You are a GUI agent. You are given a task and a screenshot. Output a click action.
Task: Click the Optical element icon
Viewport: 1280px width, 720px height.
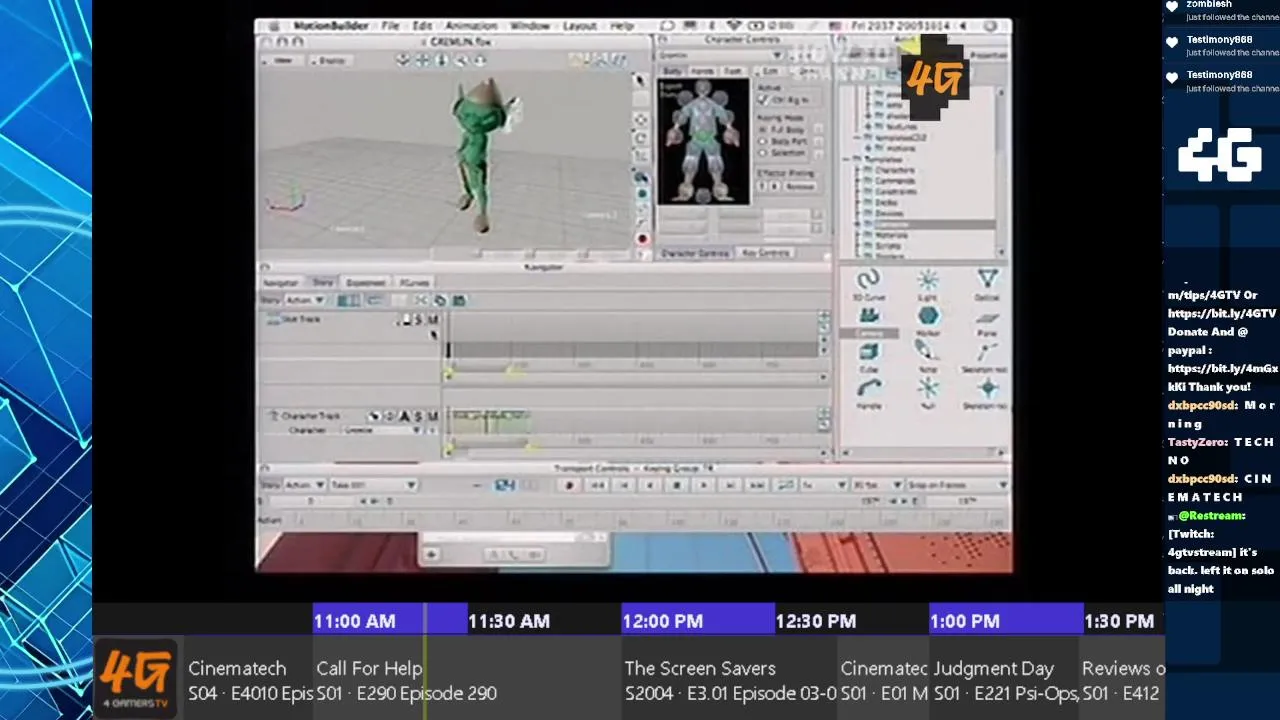coord(988,280)
